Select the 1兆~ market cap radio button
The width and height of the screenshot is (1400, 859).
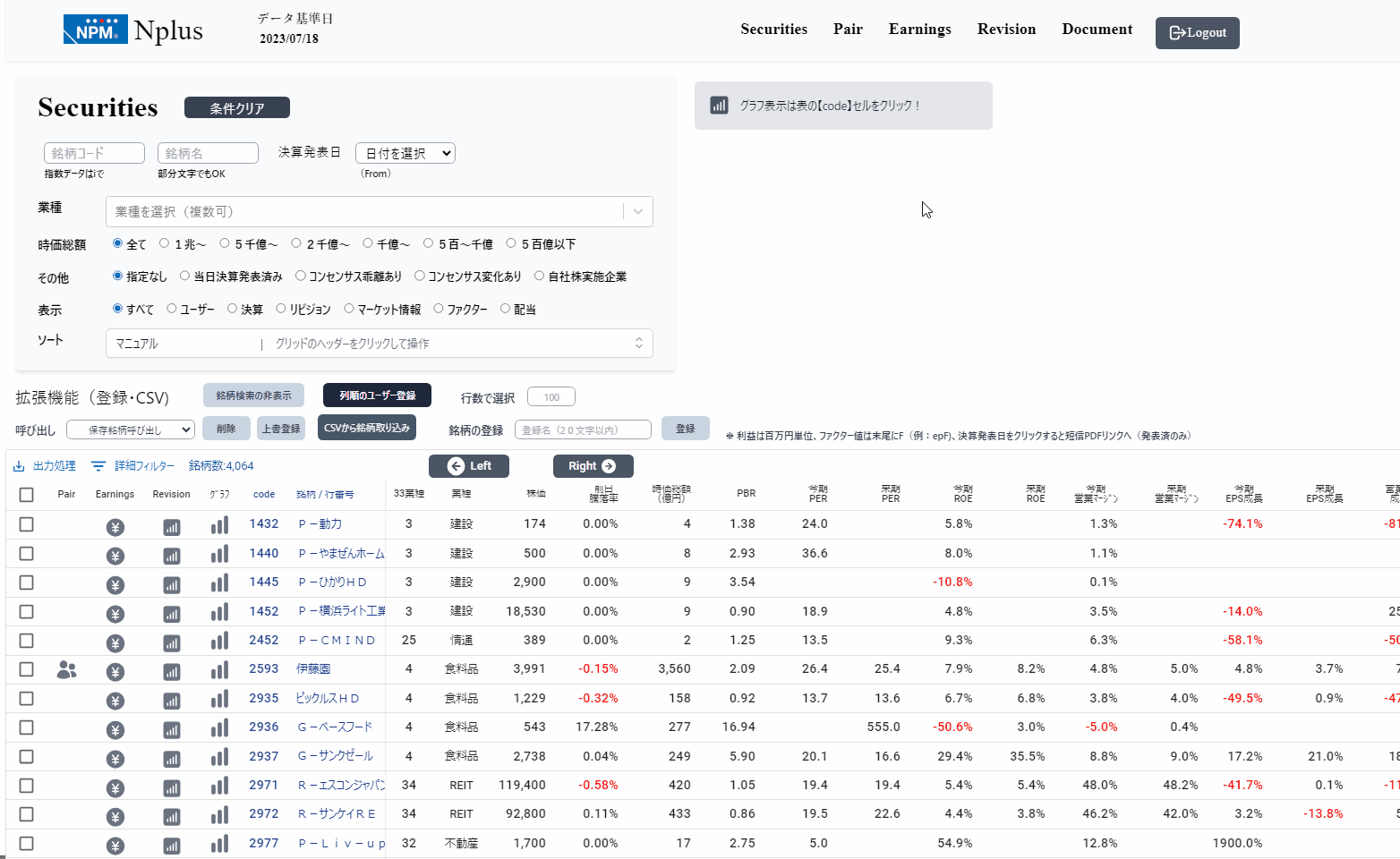click(165, 243)
